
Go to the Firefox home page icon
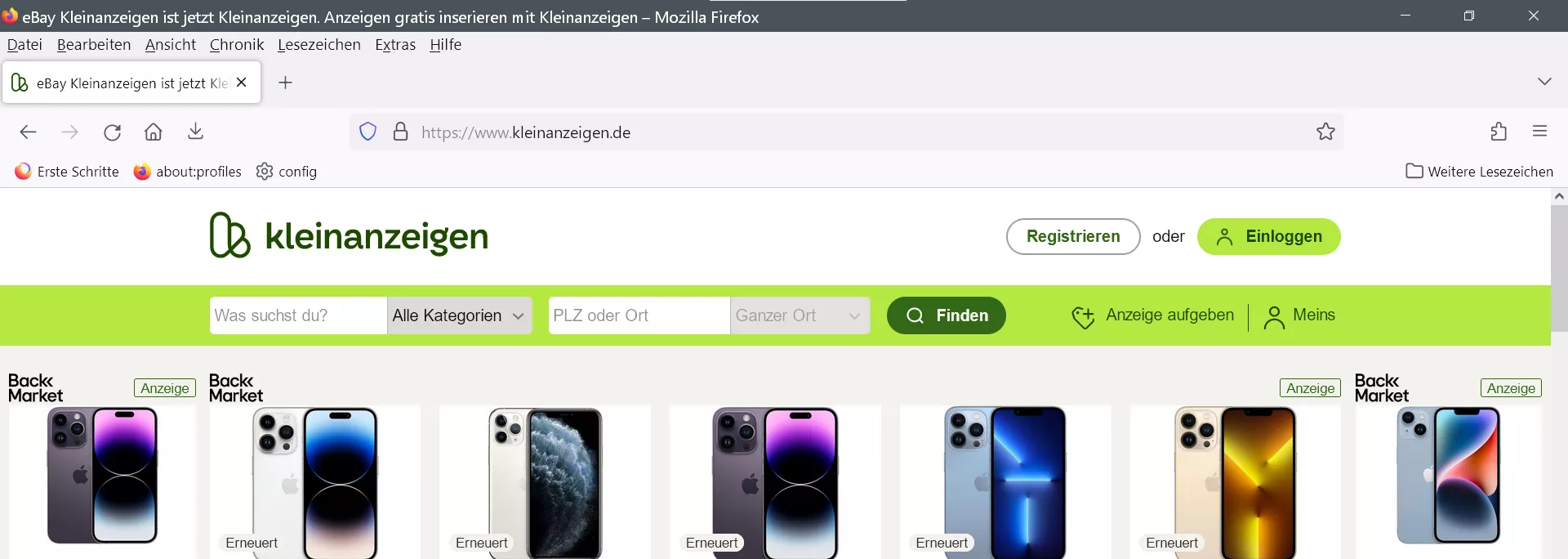click(x=154, y=132)
